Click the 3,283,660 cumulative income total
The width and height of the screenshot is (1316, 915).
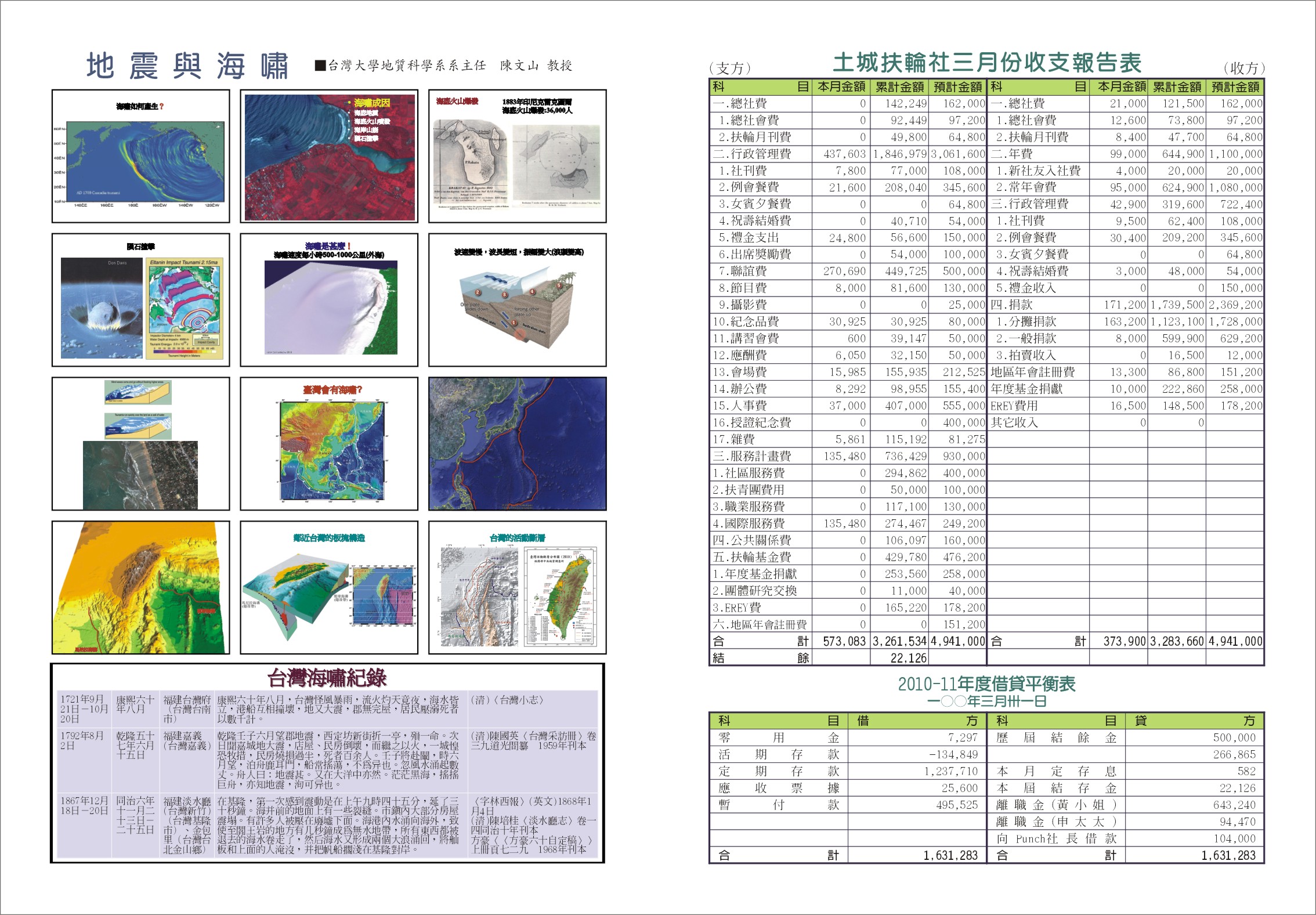click(x=1177, y=641)
